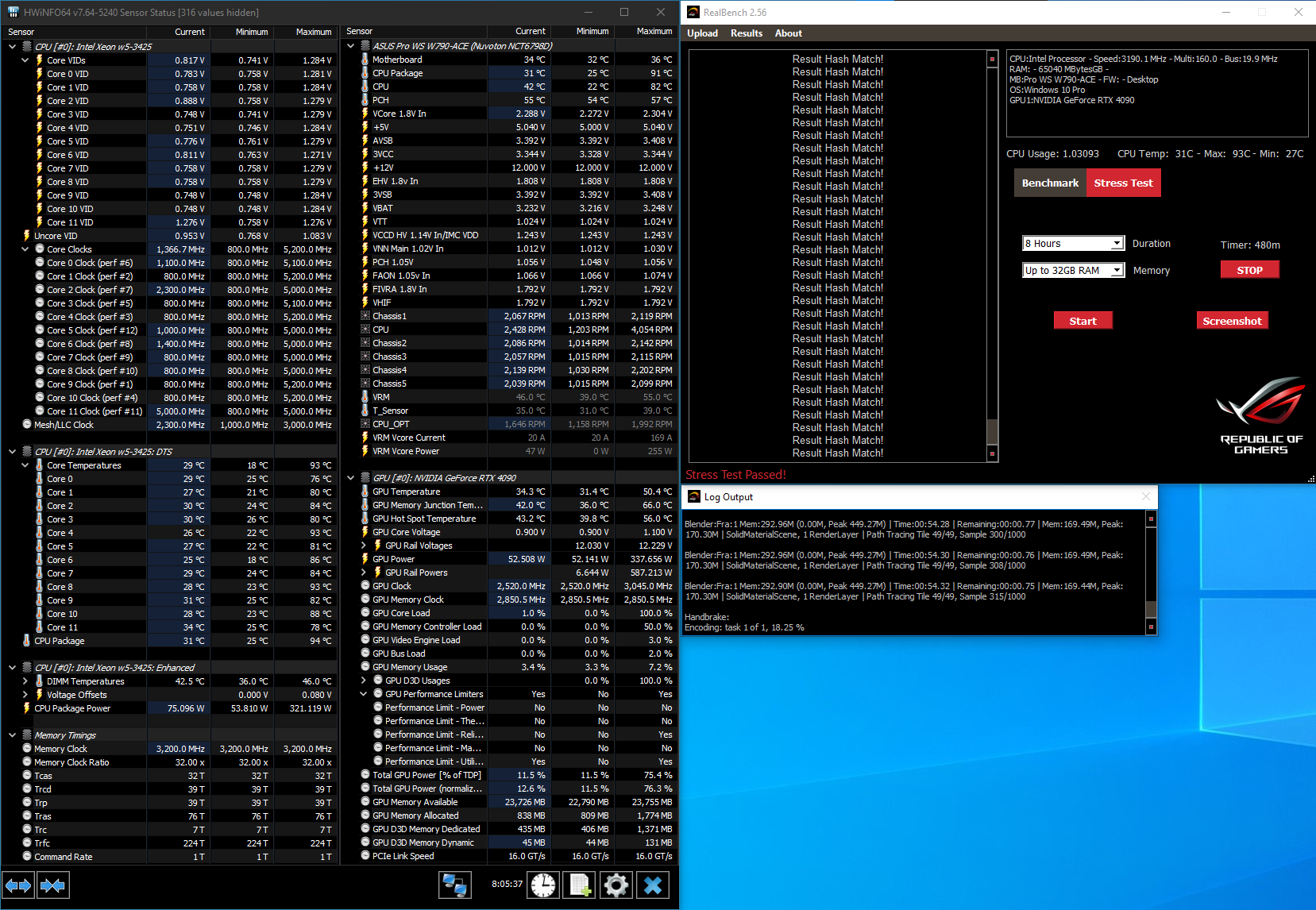Collapse the Core Clocks section
The image size is (1316, 910).
[25, 249]
